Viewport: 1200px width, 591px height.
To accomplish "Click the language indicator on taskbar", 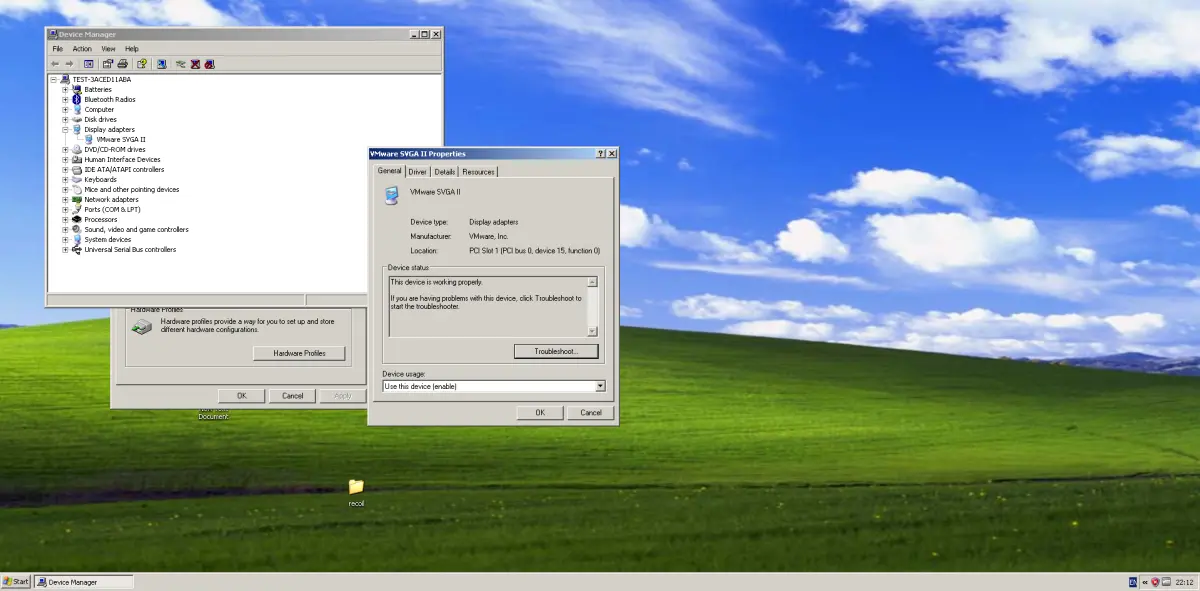I will tap(1133, 581).
